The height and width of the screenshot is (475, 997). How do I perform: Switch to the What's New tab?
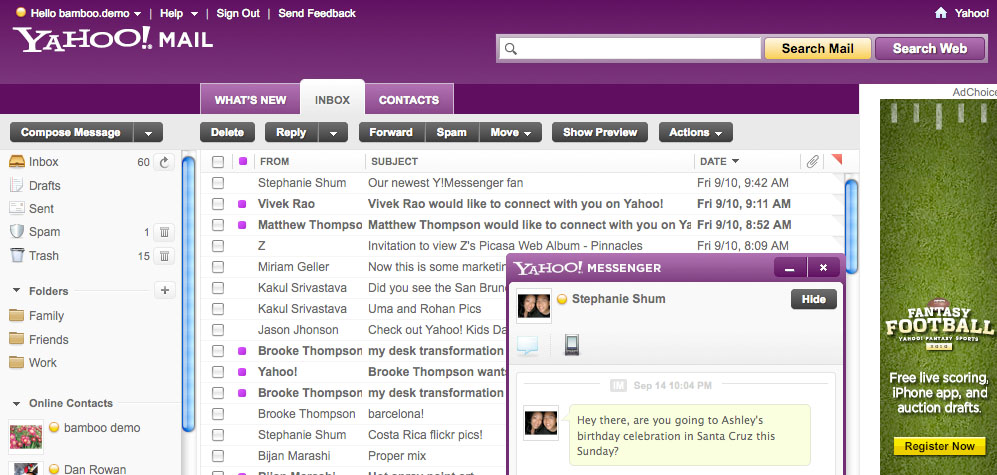pyautogui.click(x=250, y=100)
